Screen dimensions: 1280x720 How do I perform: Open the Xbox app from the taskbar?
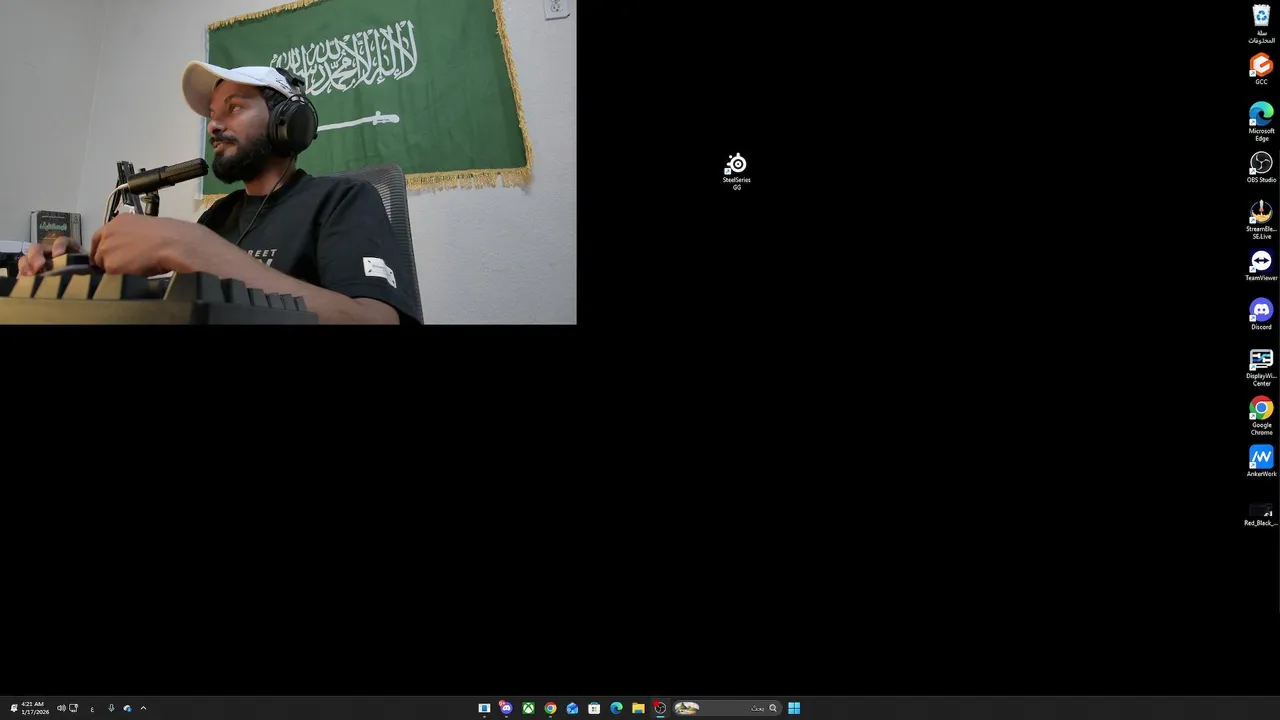[x=528, y=708]
